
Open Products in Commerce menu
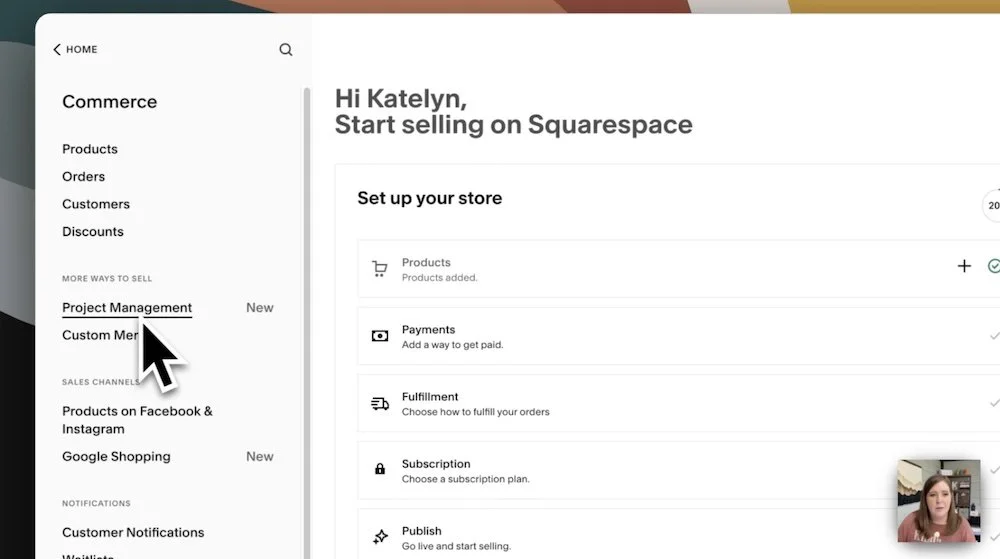[90, 149]
